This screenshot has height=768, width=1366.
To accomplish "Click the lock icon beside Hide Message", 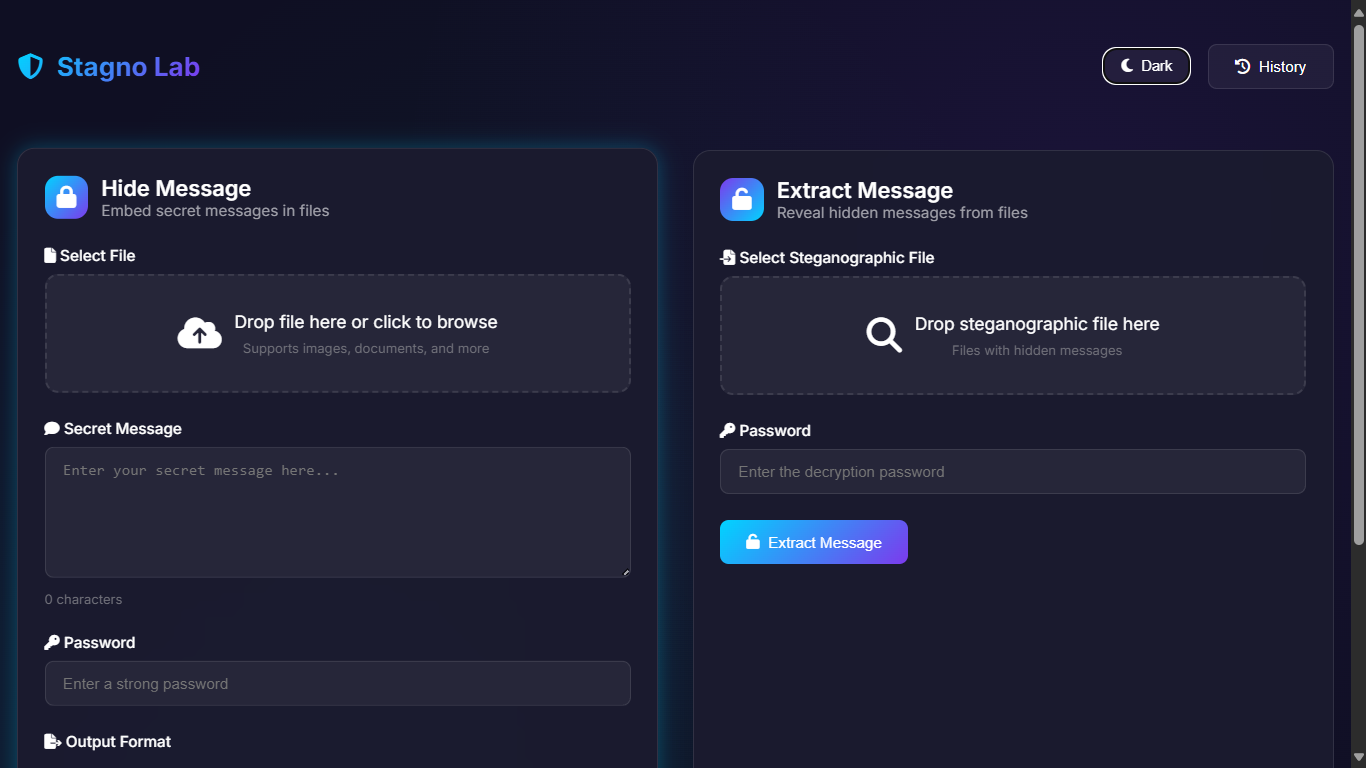I will point(67,197).
